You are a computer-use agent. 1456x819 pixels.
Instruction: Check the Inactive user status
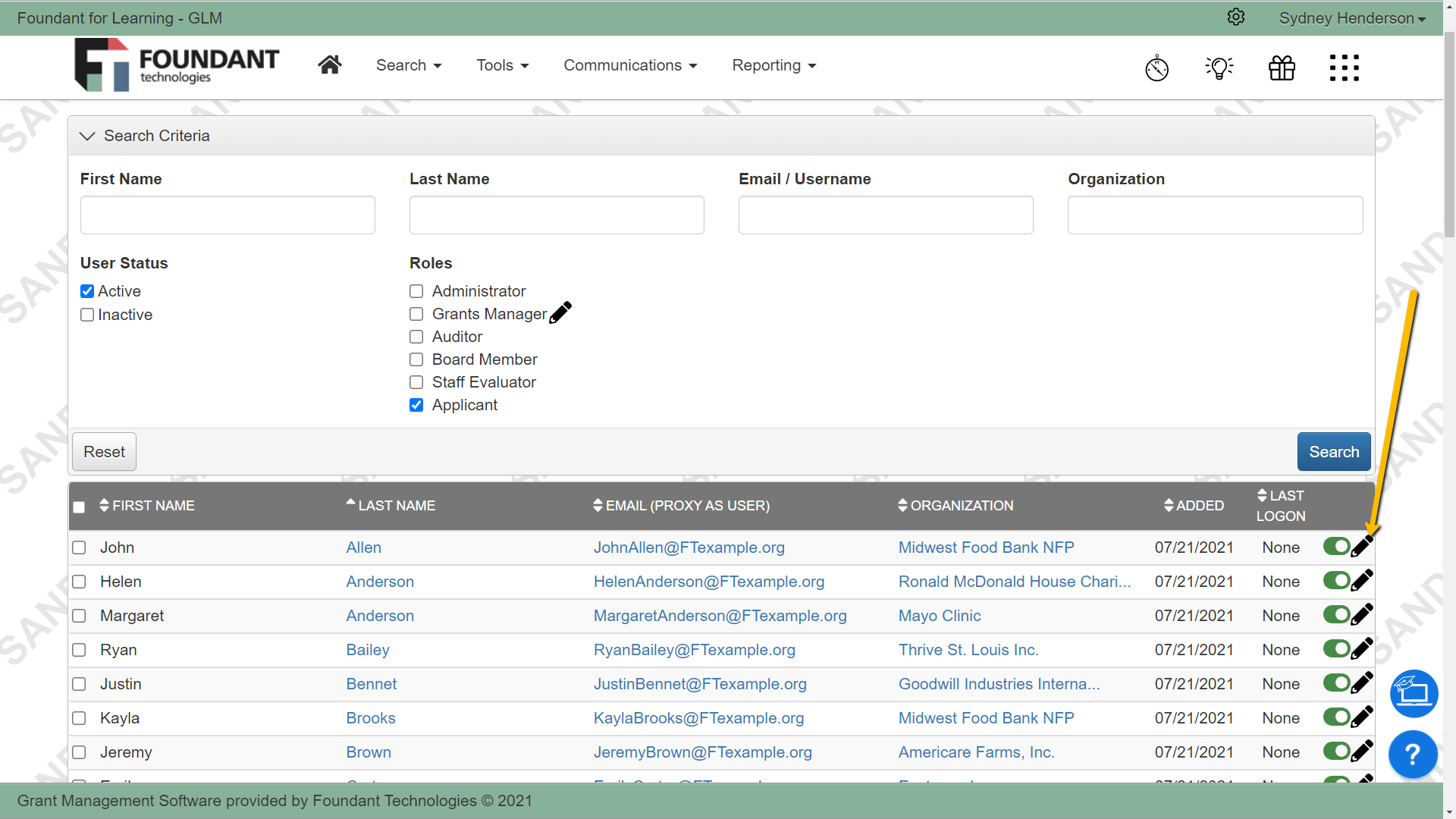coord(87,315)
